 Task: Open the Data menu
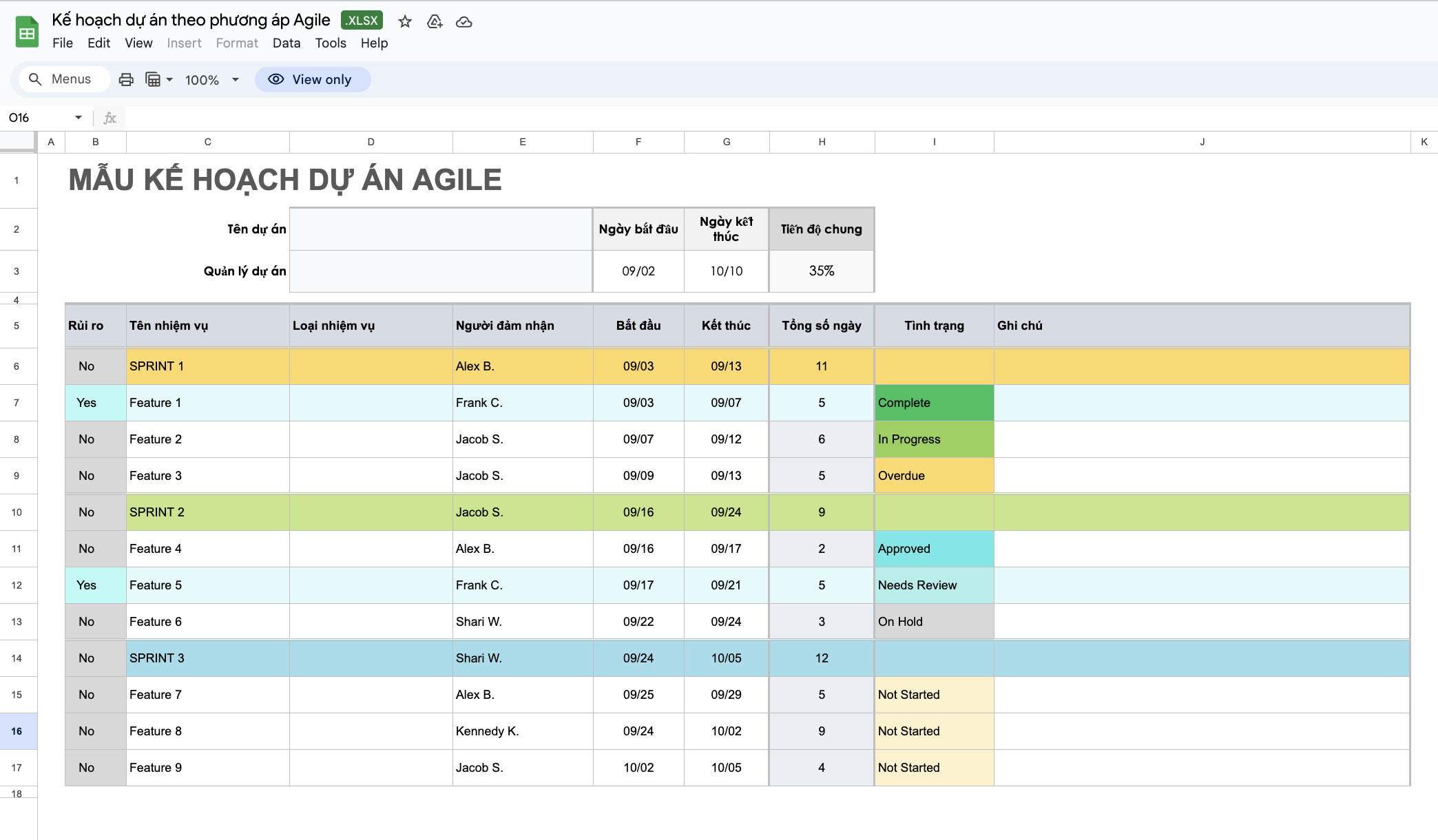(286, 43)
